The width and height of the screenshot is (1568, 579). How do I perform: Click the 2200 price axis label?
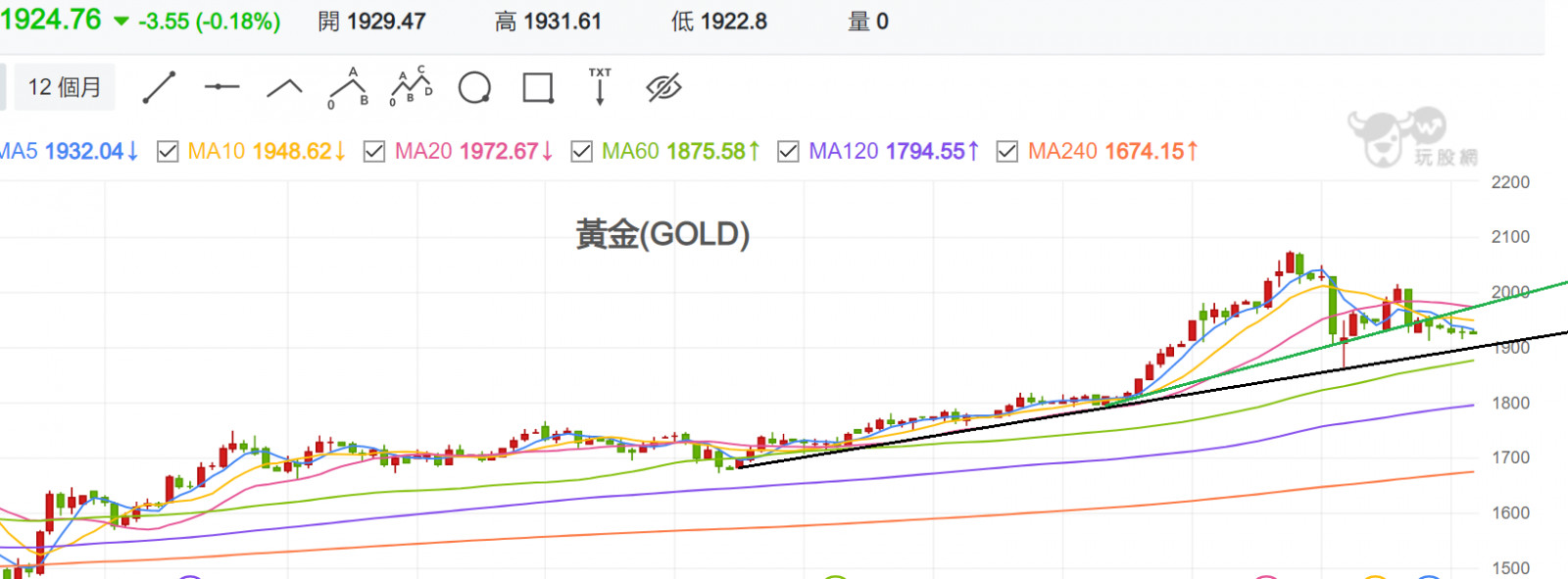tap(1510, 182)
